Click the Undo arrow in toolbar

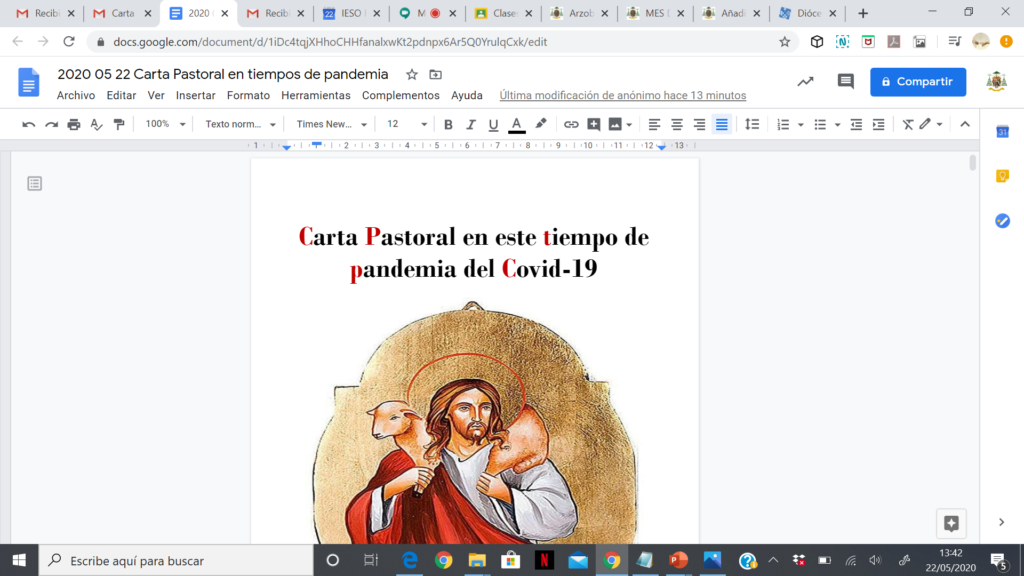[x=28, y=124]
